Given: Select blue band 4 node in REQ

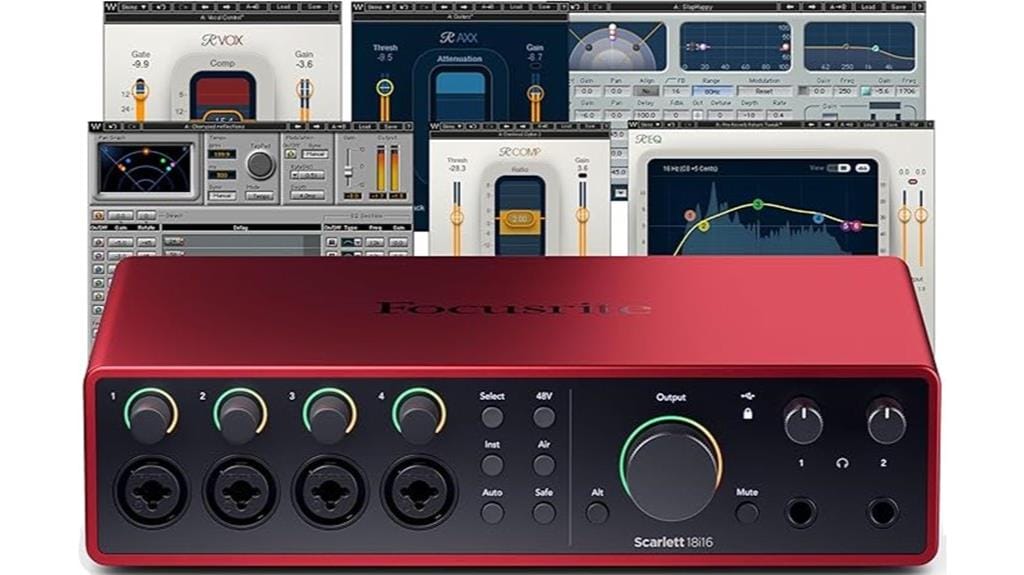Looking at the screenshot, I should (818, 219).
